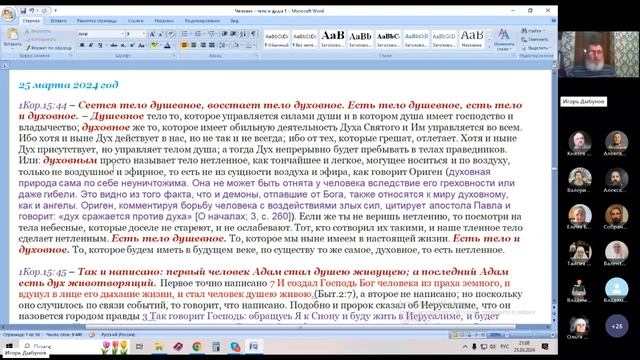Redo the action in quick access toolbar
Viewport: 640px width, 360px height.
click(44, 11)
